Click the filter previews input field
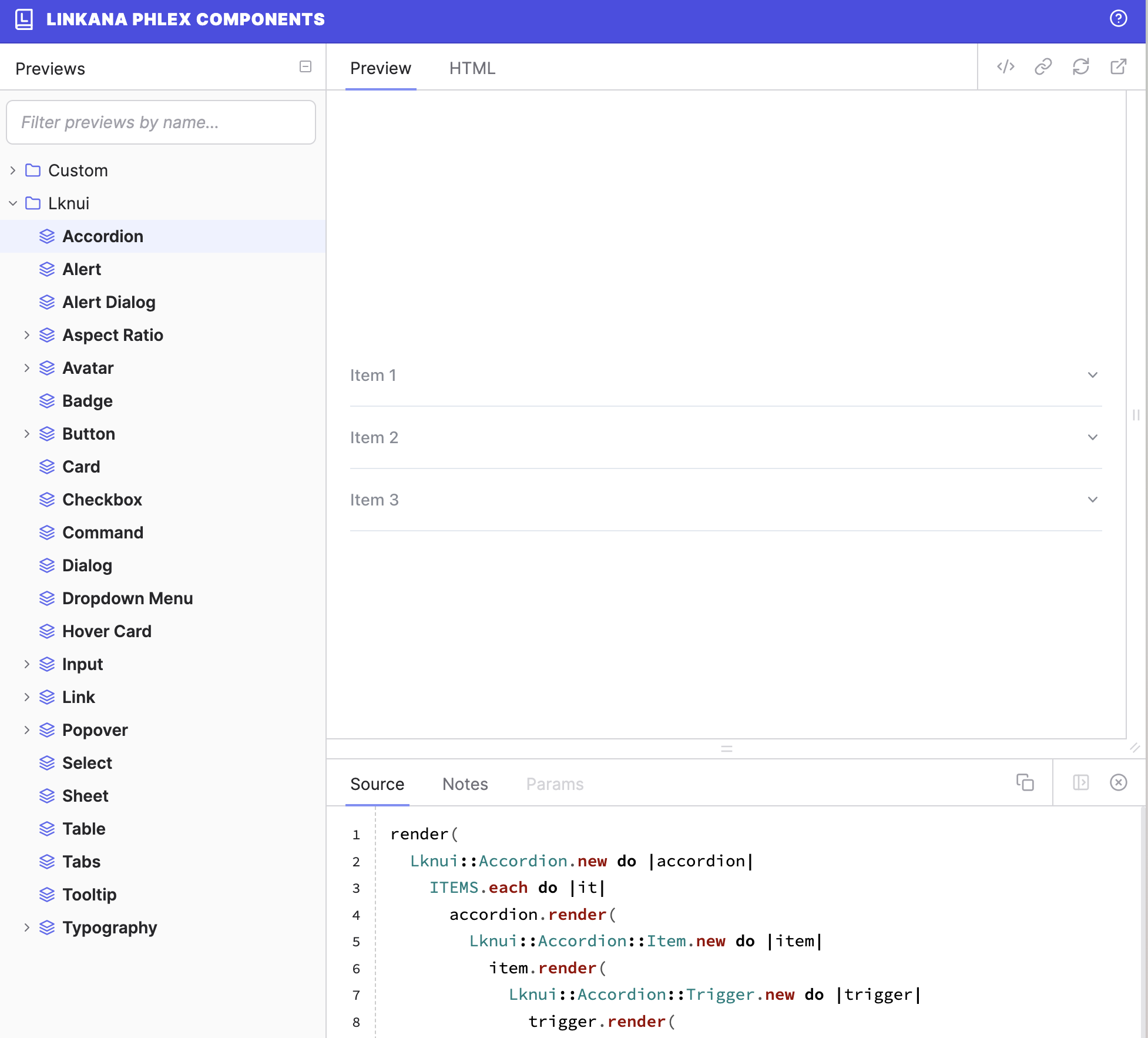Viewport: 1148px width, 1038px height. tap(161, 122)
